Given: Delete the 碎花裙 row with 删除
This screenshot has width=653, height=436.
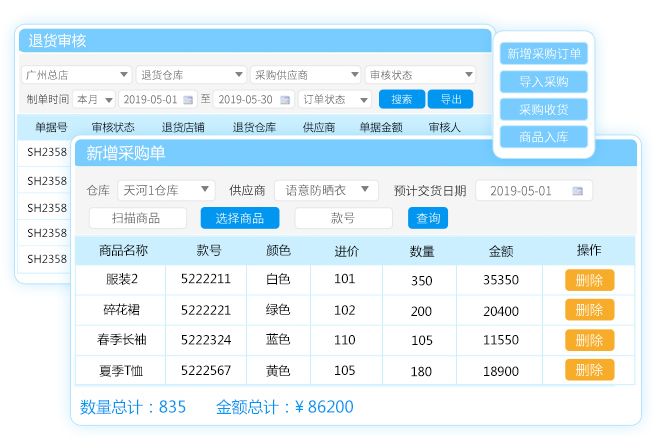Looking at the screenshot, I should [589, 311].
